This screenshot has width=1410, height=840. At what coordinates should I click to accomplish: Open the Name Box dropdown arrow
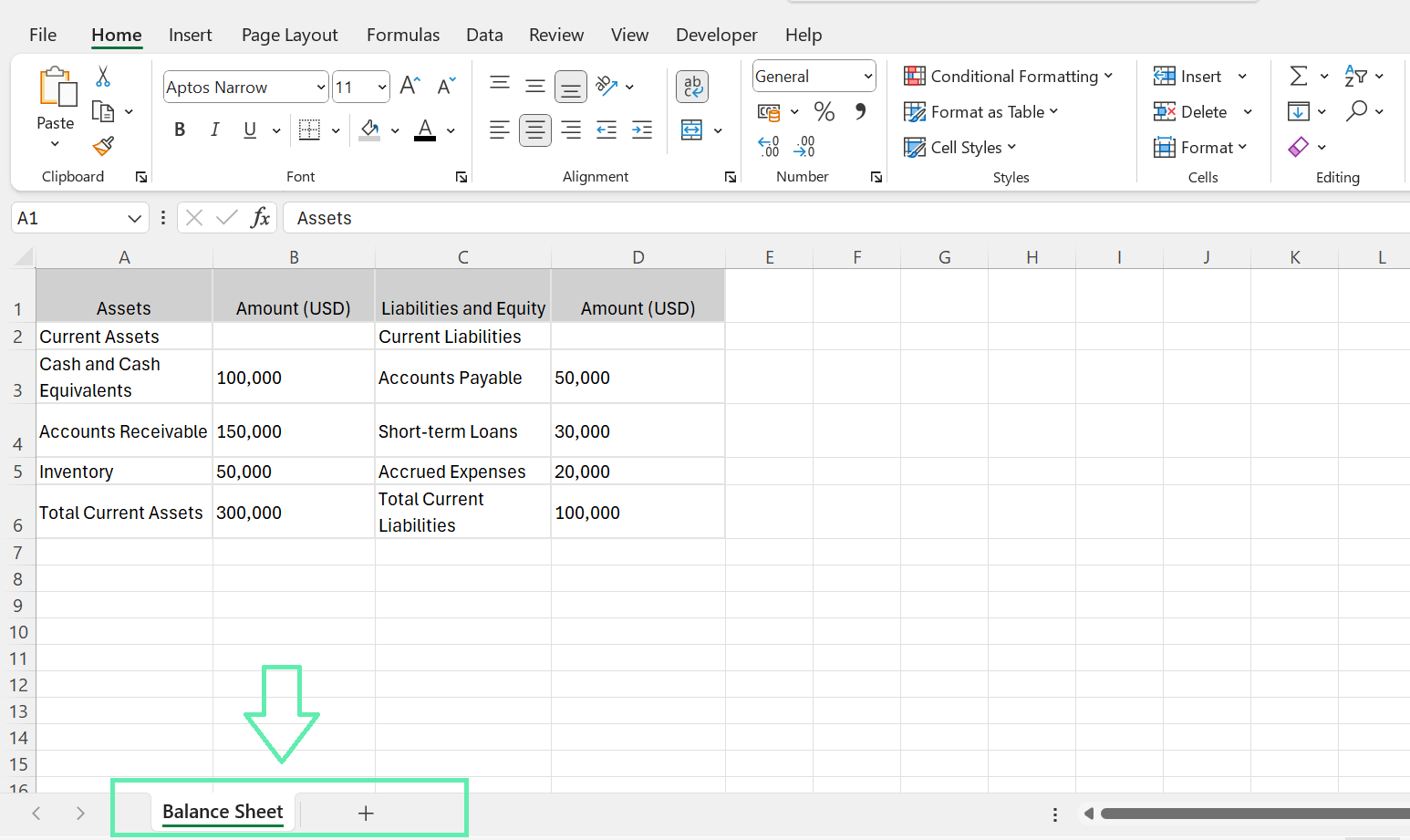pos(134,218)
